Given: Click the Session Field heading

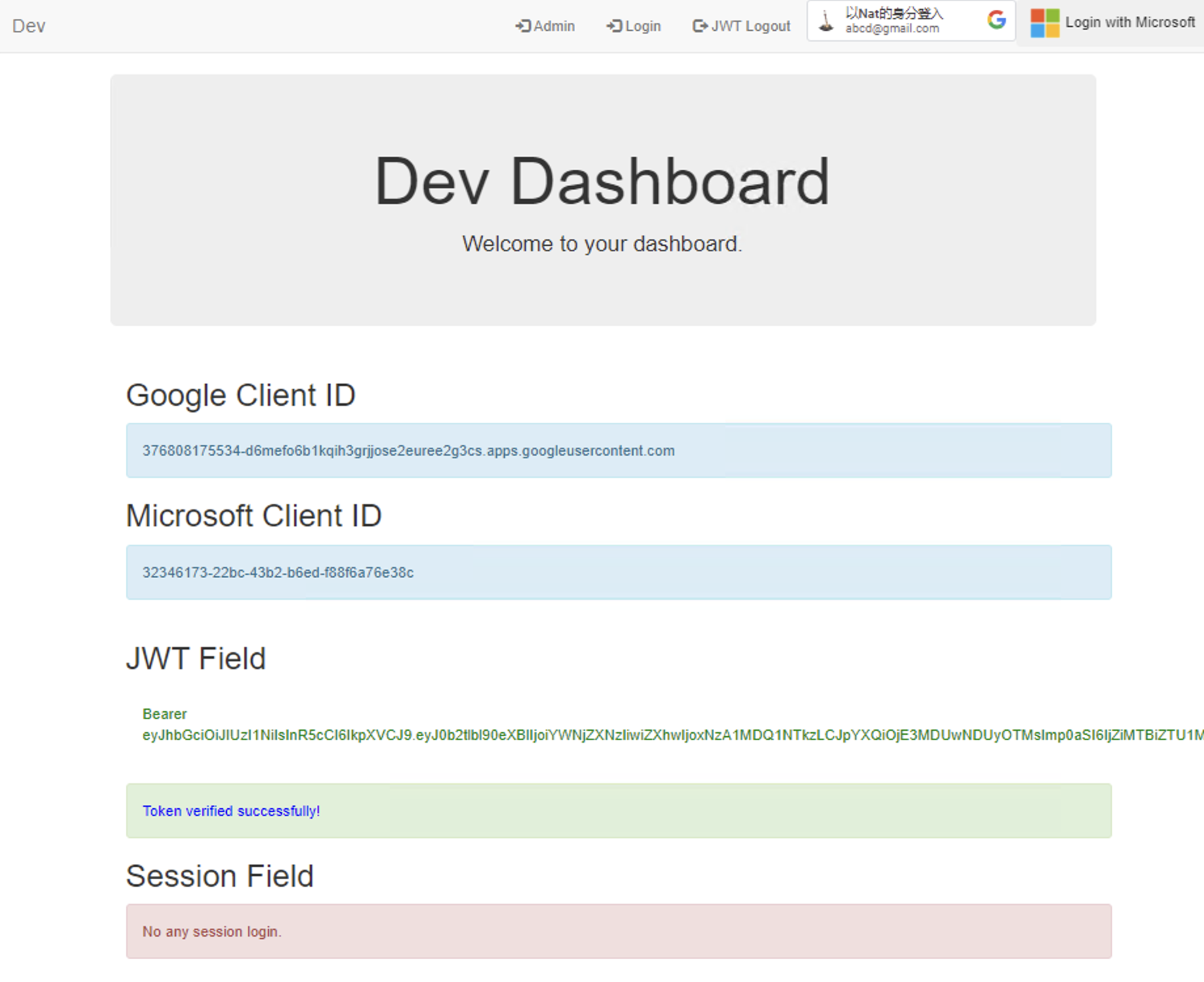Looking at the screenshot, I should (x=220, y=876).
